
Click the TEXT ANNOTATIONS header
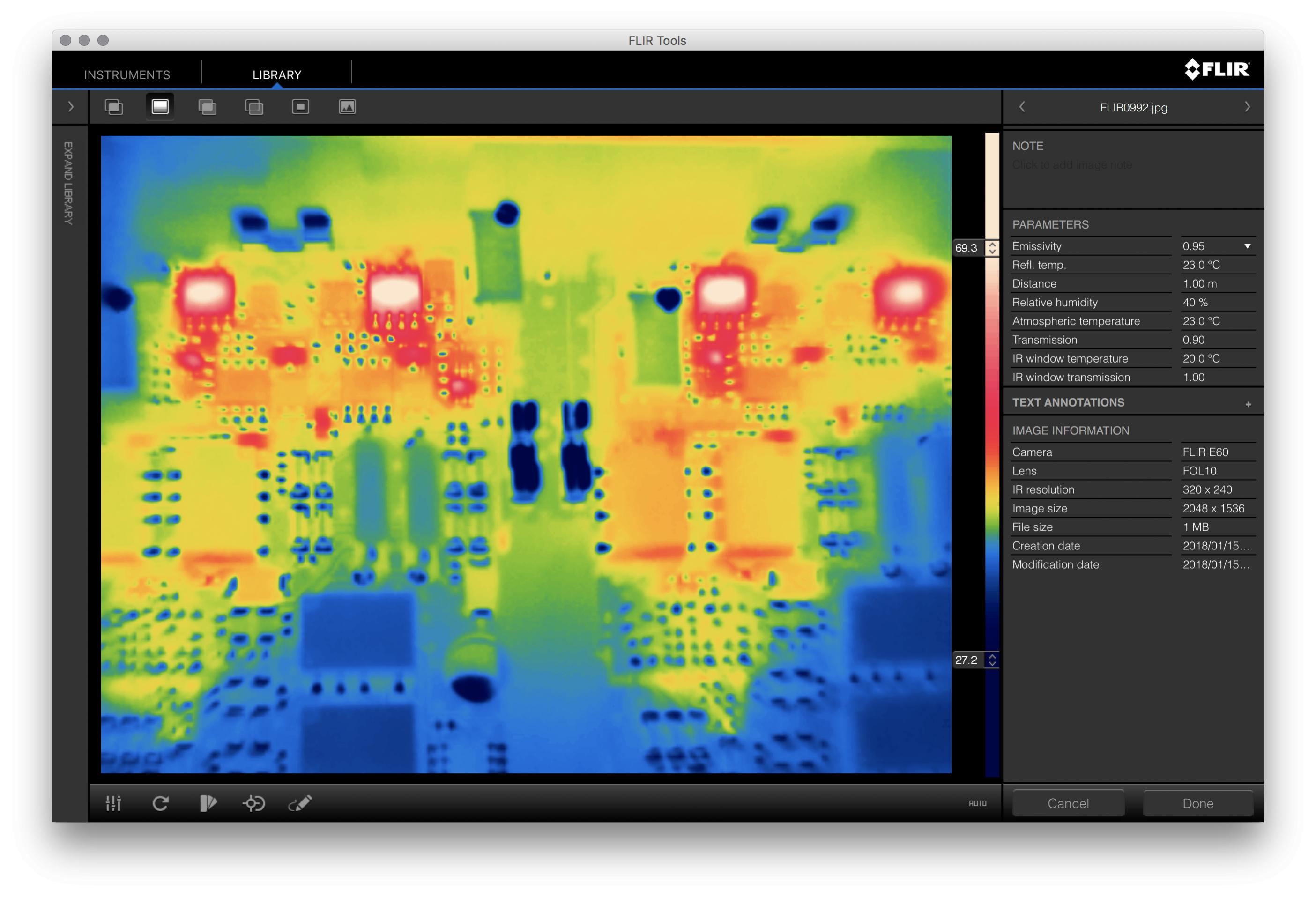point(1068,403)
